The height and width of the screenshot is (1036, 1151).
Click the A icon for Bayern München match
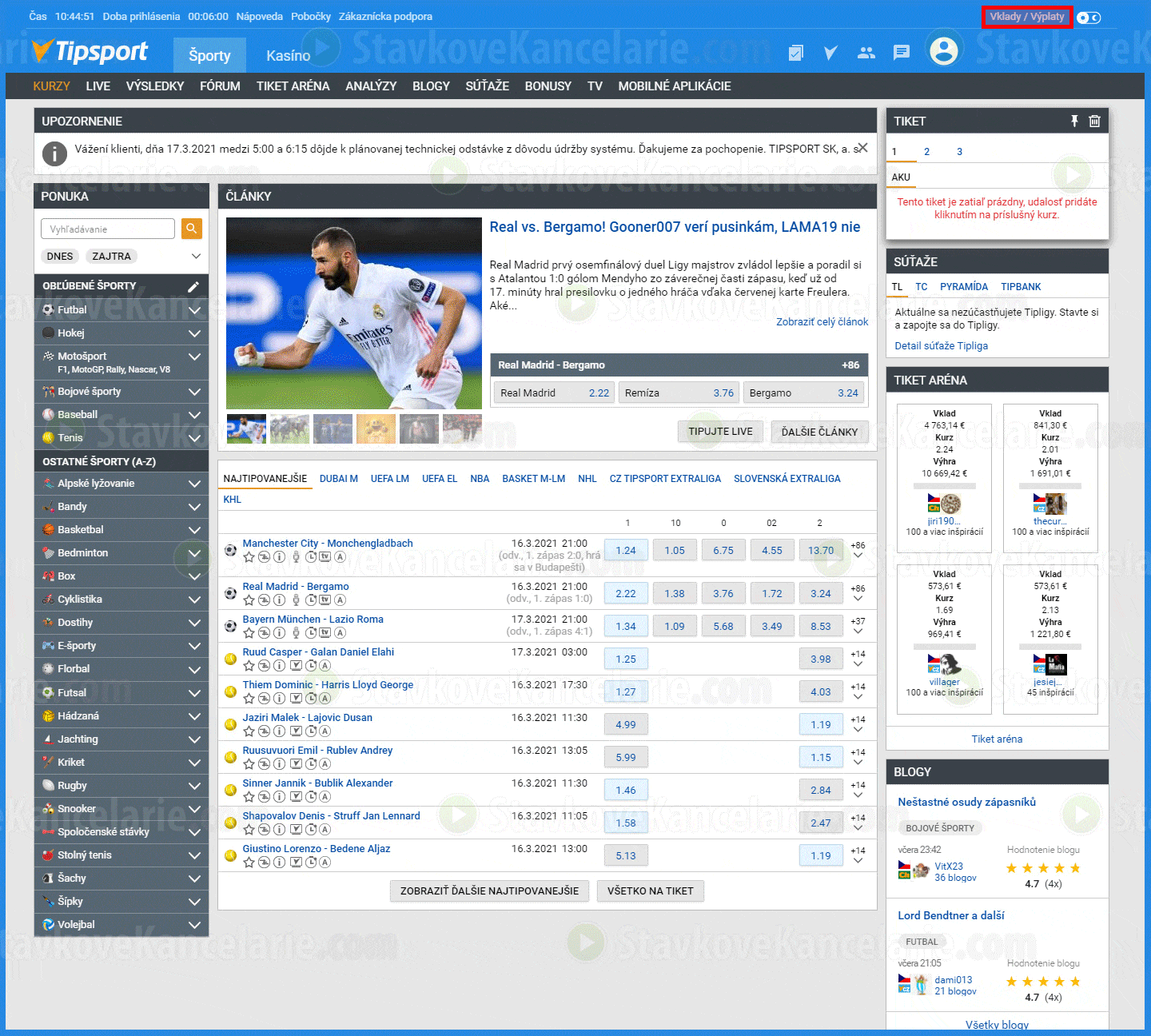coord(340,632)
